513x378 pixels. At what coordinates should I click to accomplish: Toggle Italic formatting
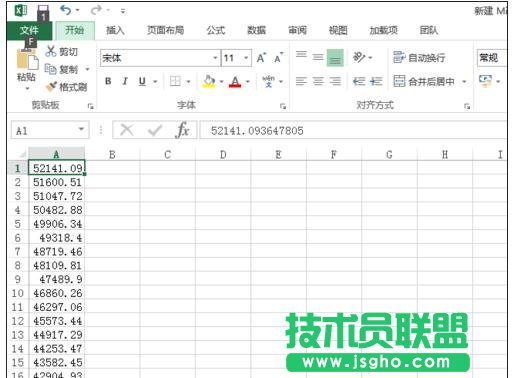coord(125,81)
